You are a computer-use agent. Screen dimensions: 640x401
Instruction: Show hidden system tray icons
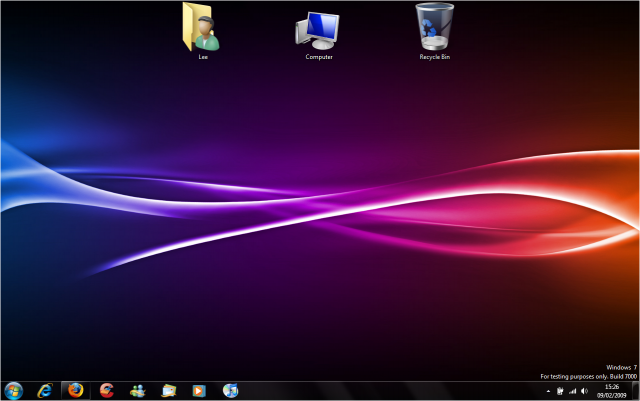coord(548,391)
